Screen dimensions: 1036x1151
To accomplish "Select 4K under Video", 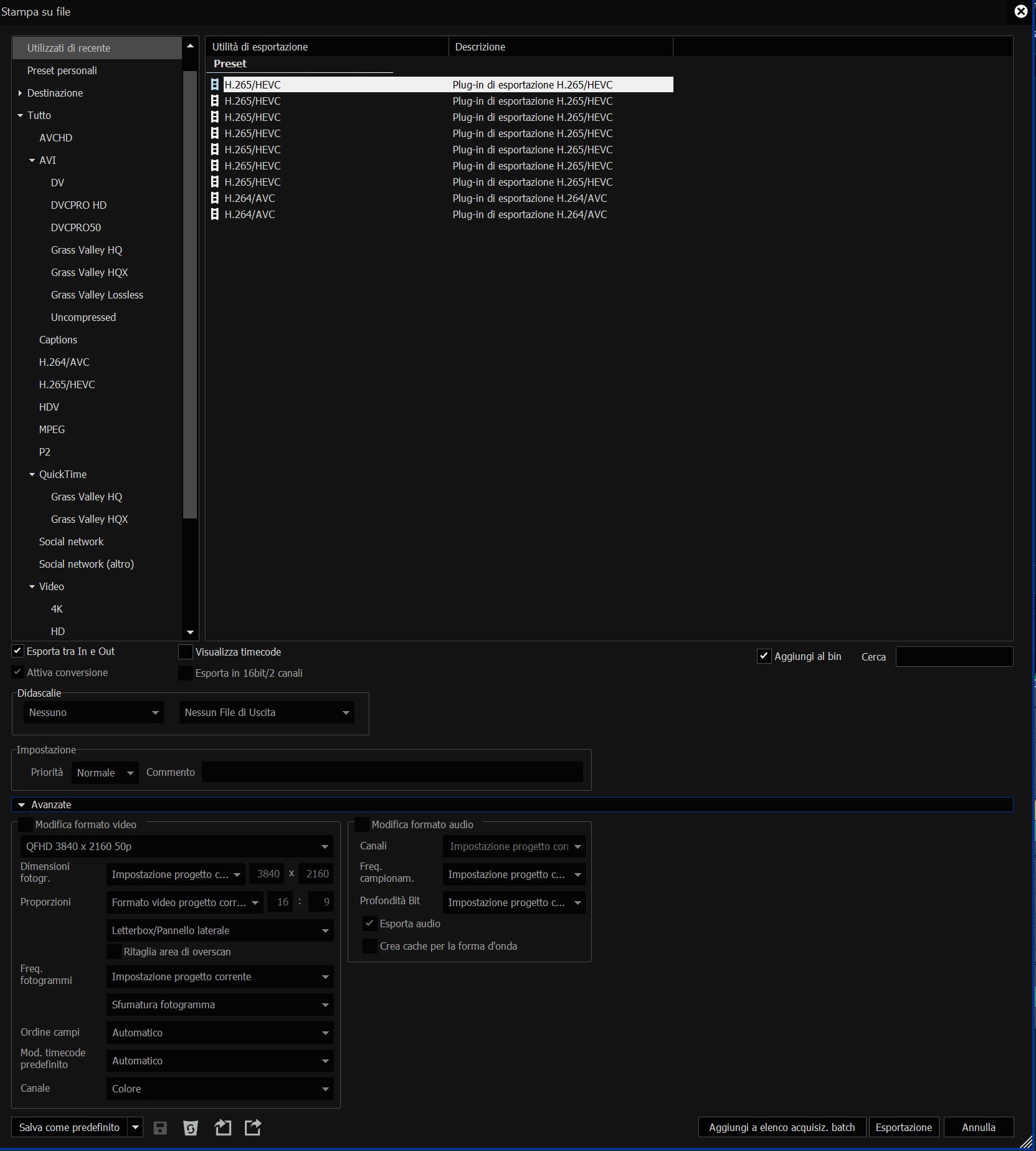I will pos(57,609).
